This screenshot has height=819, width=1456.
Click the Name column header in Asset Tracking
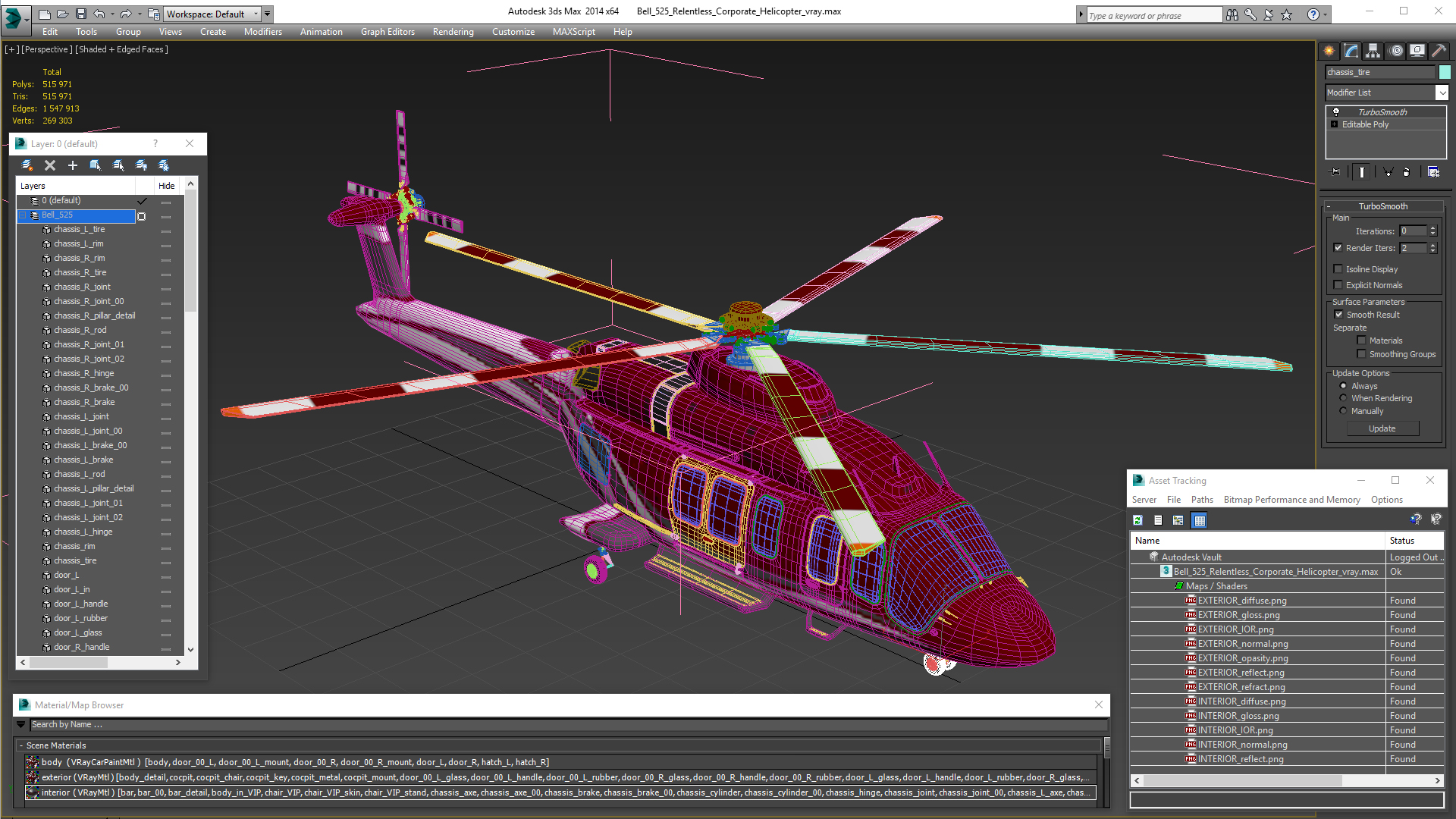click(1257, 541)
